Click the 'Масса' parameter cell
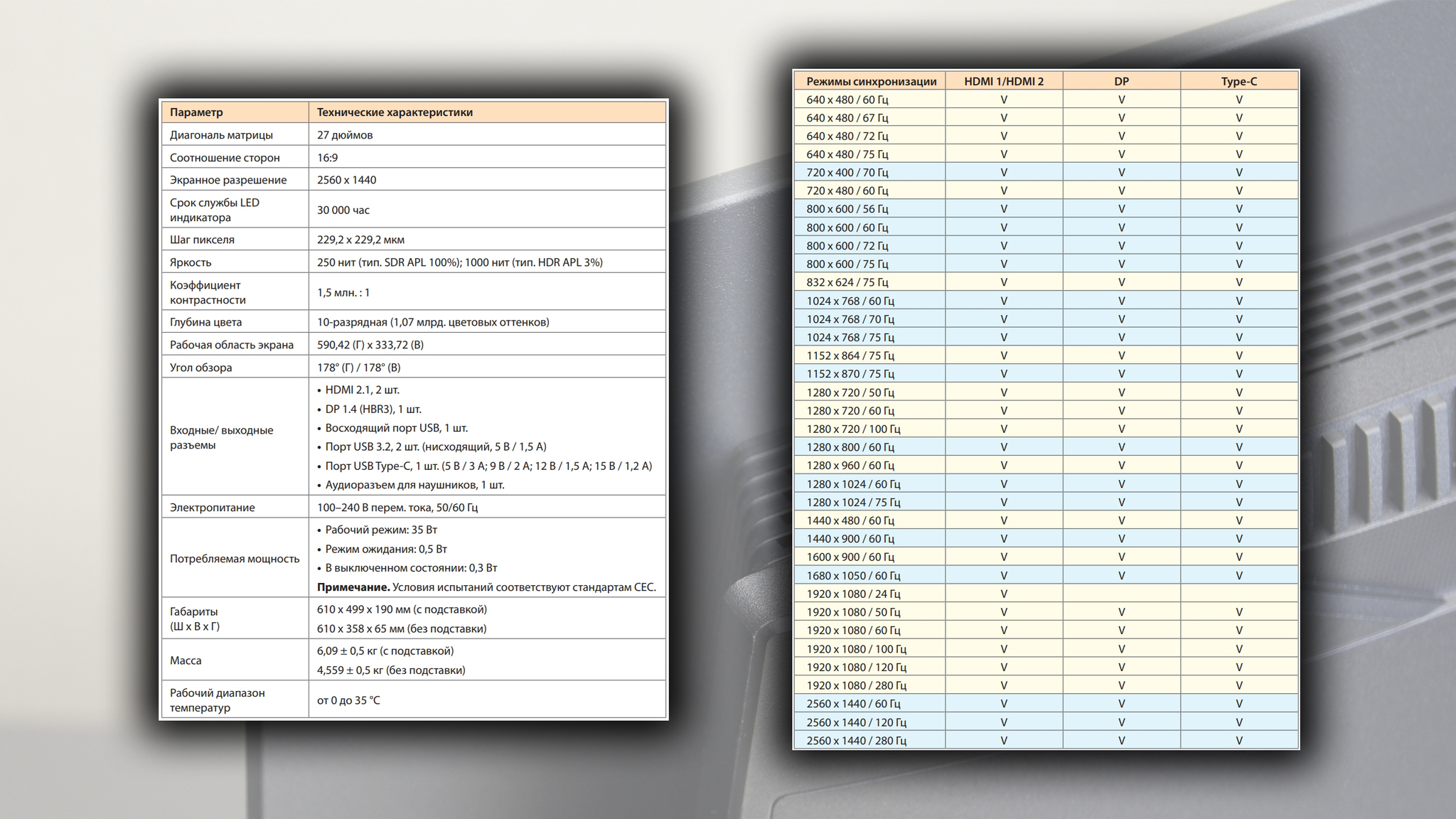The height and width of the screenshot is (819, 1456). tap(186, 660)
